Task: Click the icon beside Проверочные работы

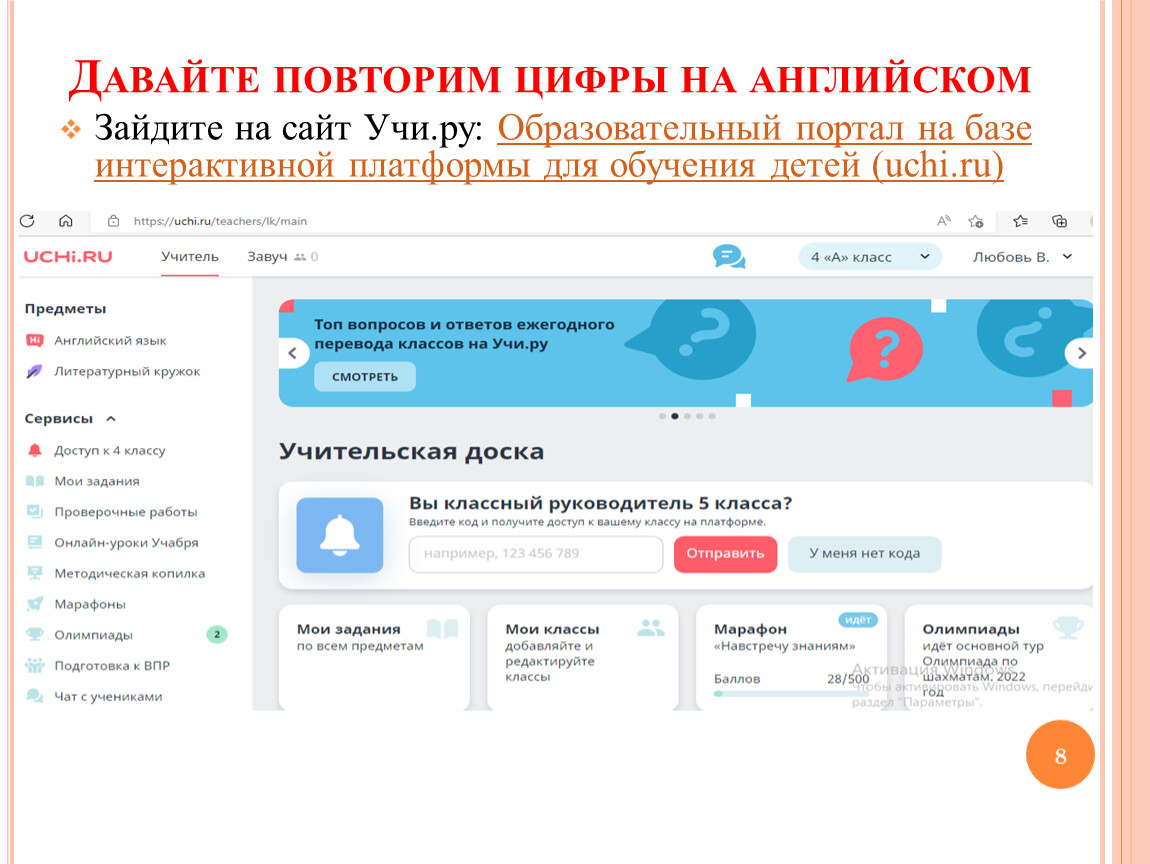Action: [34, 512]
